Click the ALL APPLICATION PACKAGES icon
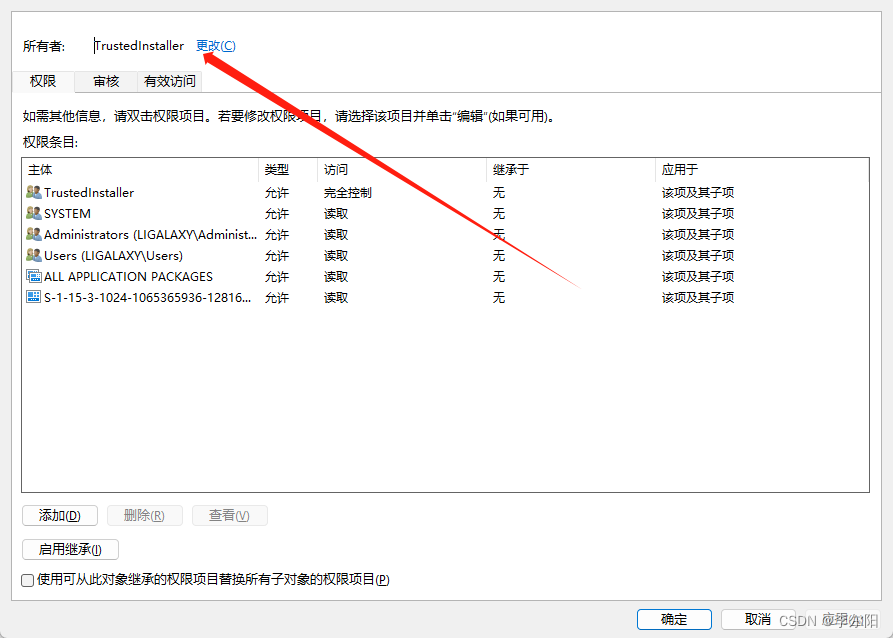The image size is (893, 638). (34, 276)
